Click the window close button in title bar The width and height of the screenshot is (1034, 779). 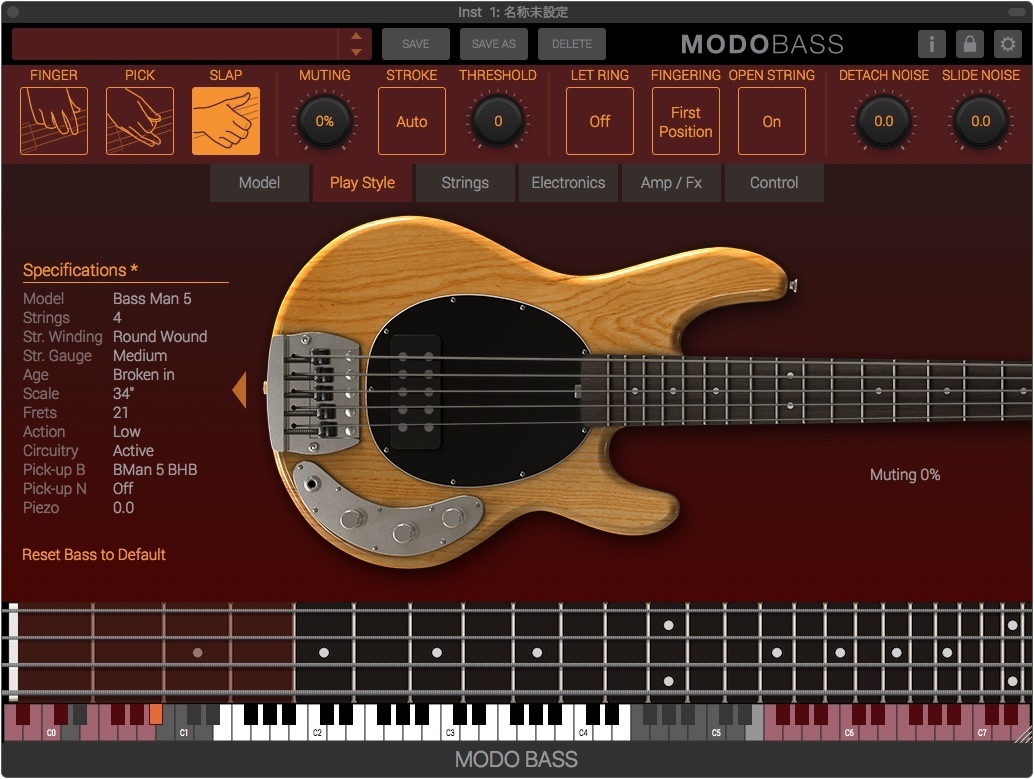click(13, 11)
